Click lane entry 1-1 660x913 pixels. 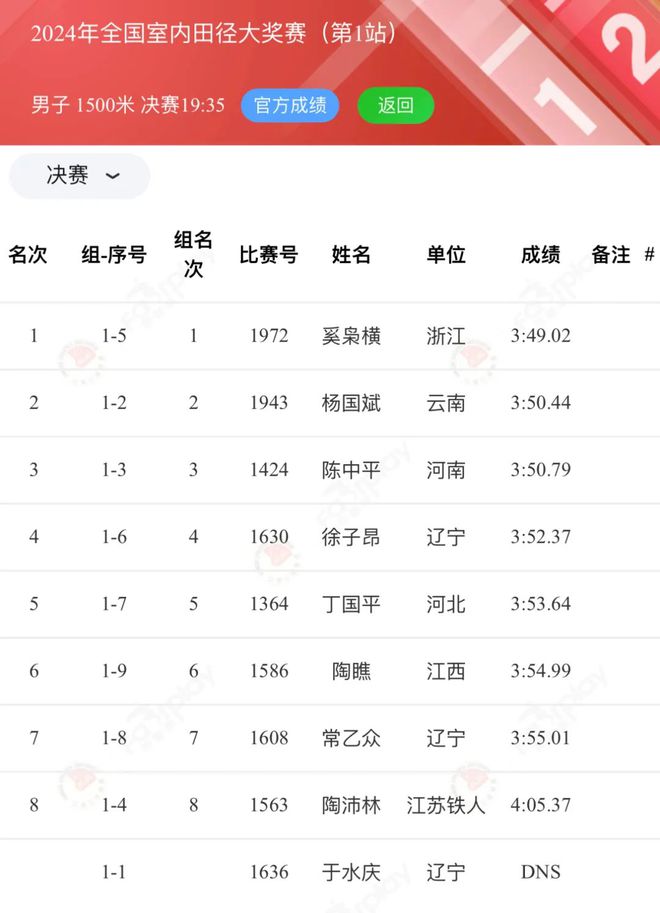[114, 872]
